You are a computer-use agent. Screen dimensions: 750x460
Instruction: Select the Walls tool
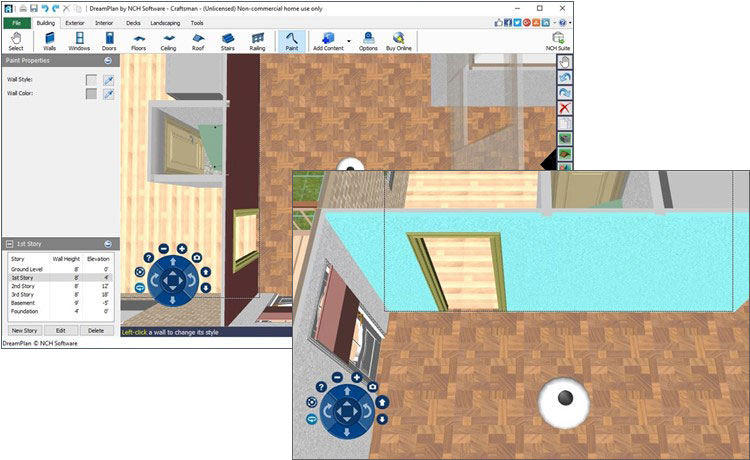tap(50, 40)
